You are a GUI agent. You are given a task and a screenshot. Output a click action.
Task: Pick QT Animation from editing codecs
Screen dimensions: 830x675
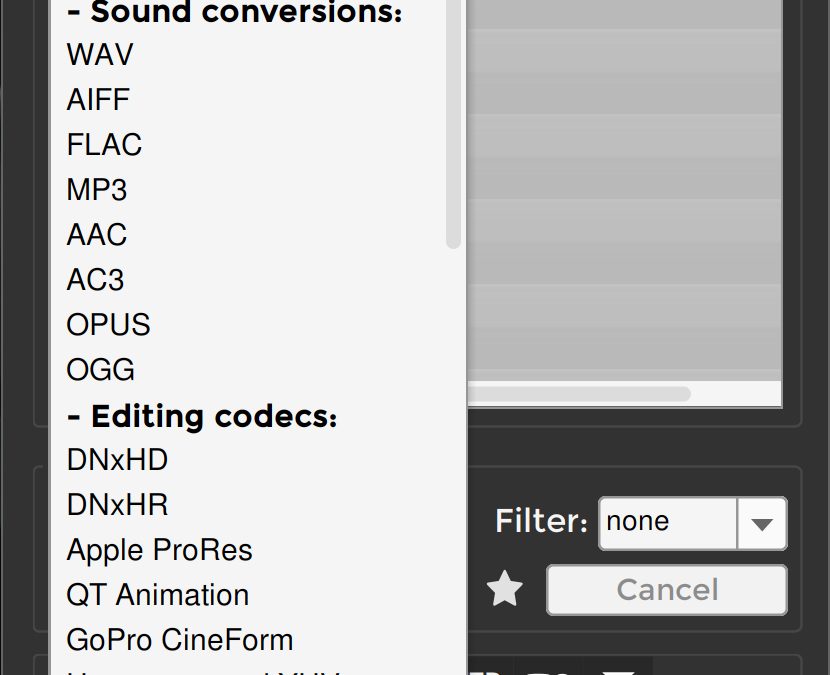coord(157,595)
